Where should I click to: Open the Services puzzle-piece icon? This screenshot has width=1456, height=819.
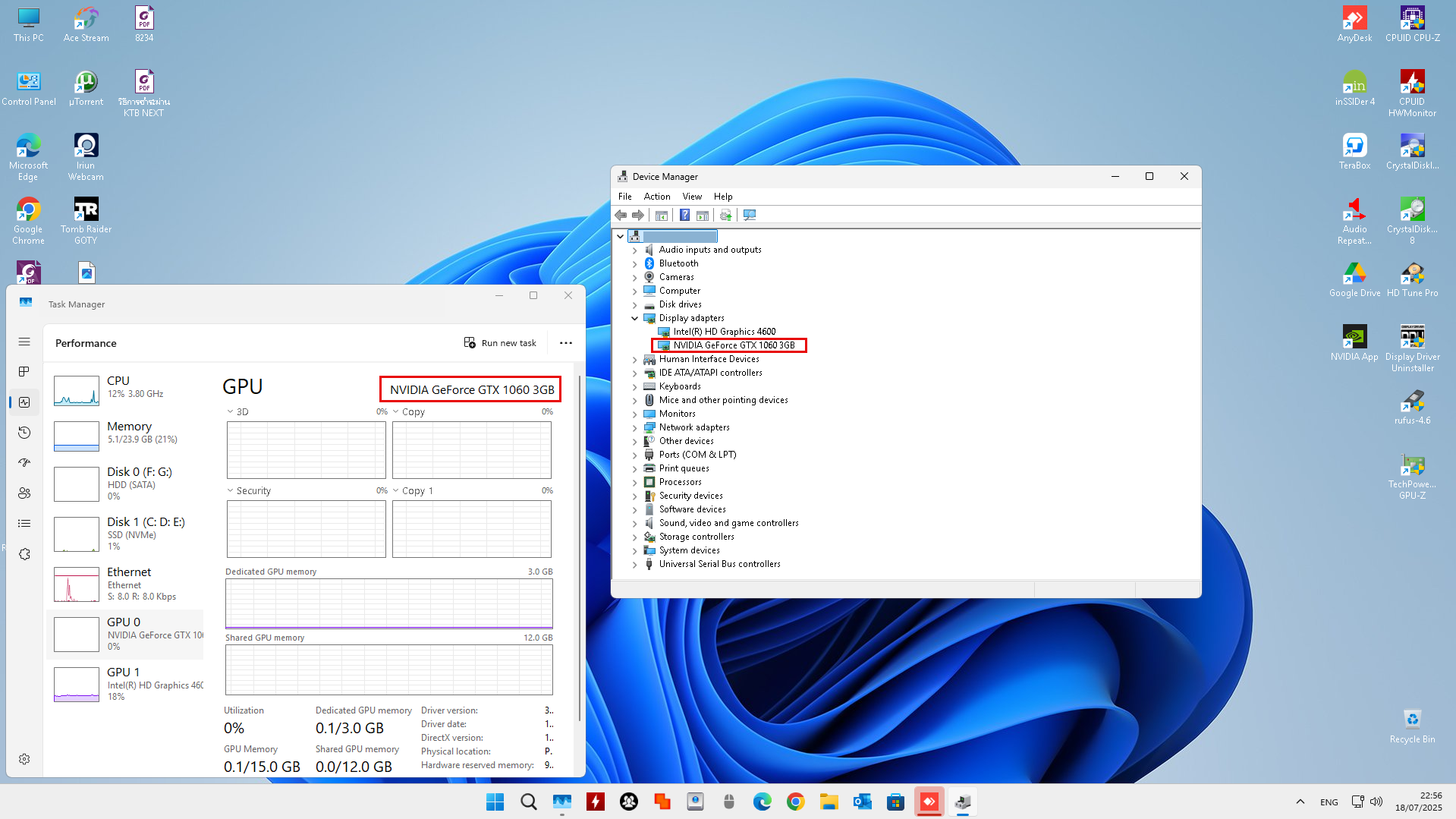pyautogui.click(x=24, y=554)
